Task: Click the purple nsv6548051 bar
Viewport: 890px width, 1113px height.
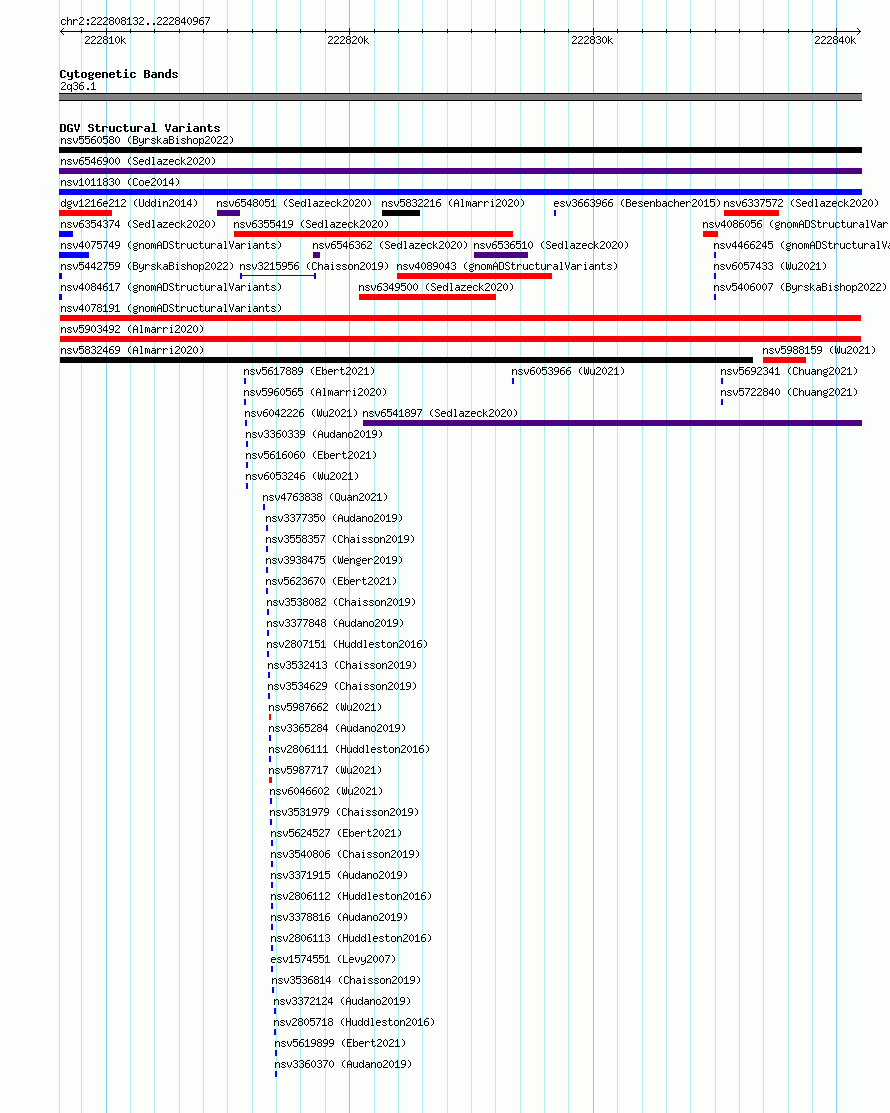Action: pyautogui.click(x=229, y=213)
